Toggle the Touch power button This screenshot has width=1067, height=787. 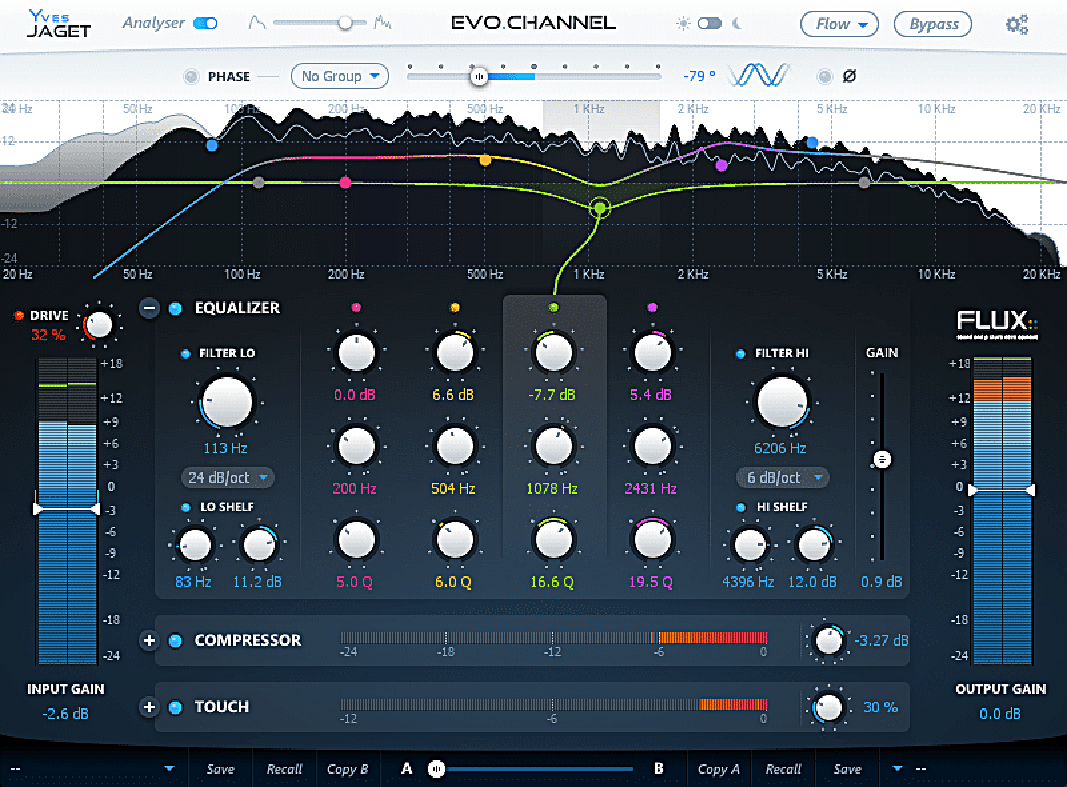tap(176, 707)
